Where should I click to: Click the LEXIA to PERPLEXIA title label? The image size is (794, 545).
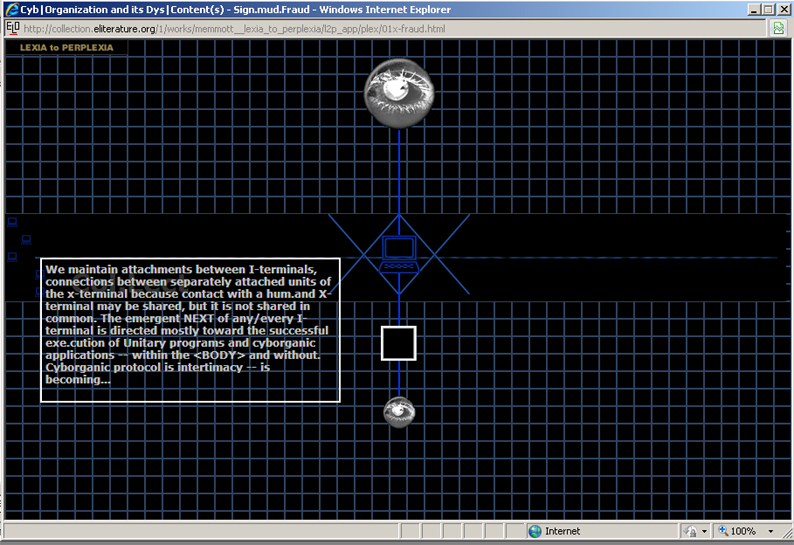tap(66, 48)
